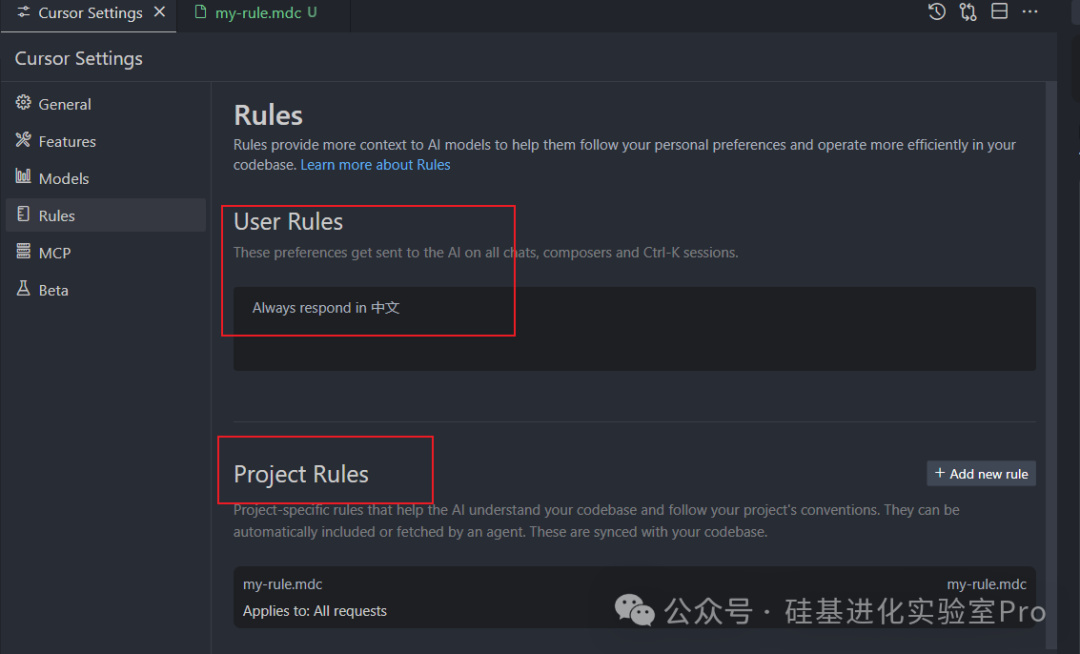Viewport: 1080px width, 654px height.
Task: Open the MCP settings section
Action: 105,253
